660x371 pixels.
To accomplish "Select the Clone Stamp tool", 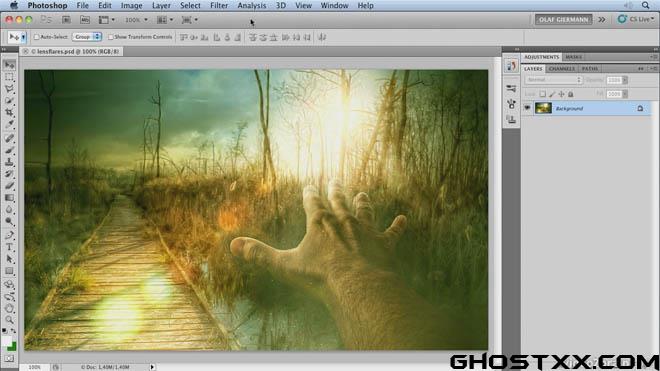I will pyautogui.click(x=9, y=162).
